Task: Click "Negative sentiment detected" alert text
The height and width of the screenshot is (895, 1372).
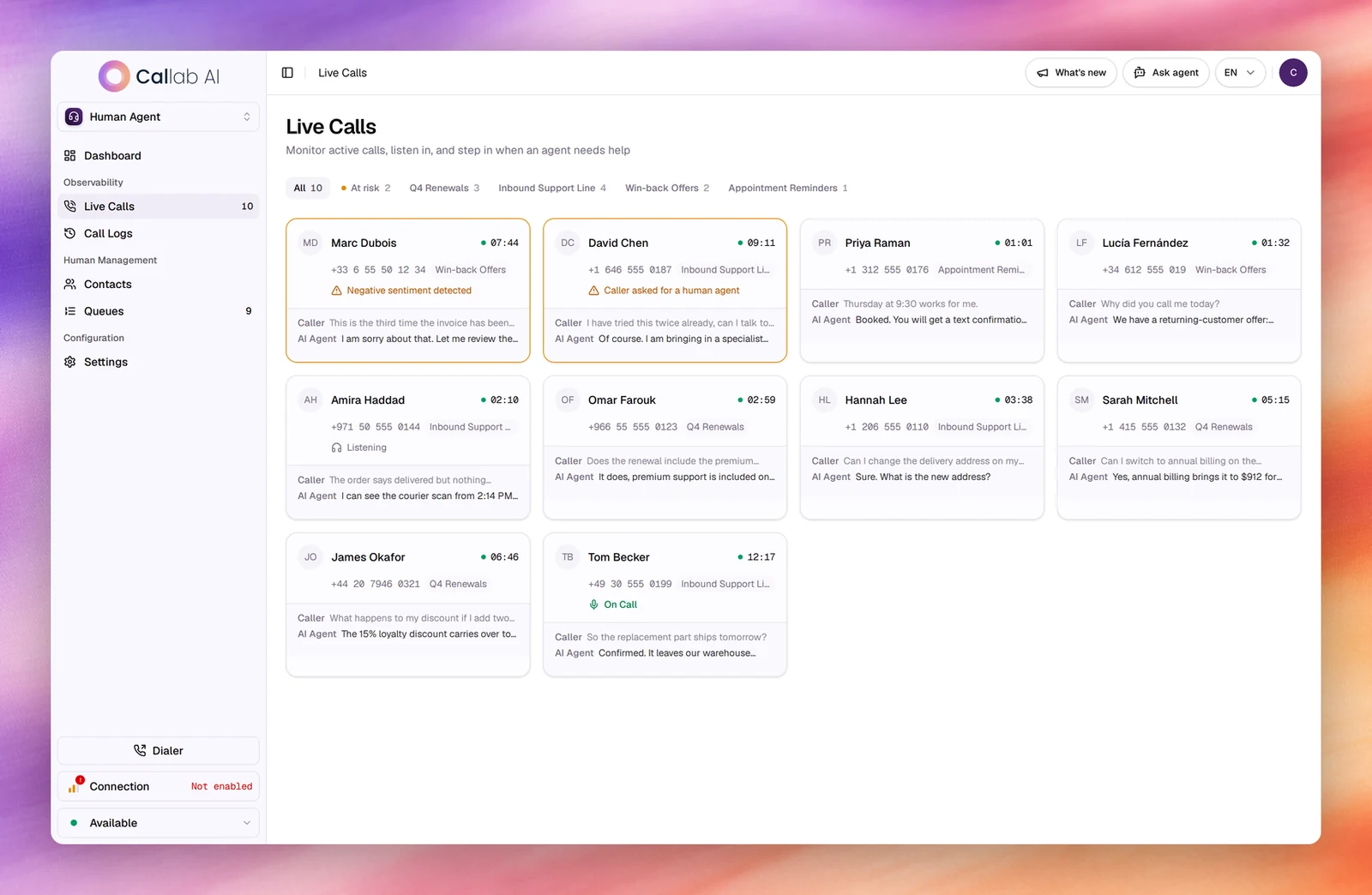Action: [x=409, y=291]
